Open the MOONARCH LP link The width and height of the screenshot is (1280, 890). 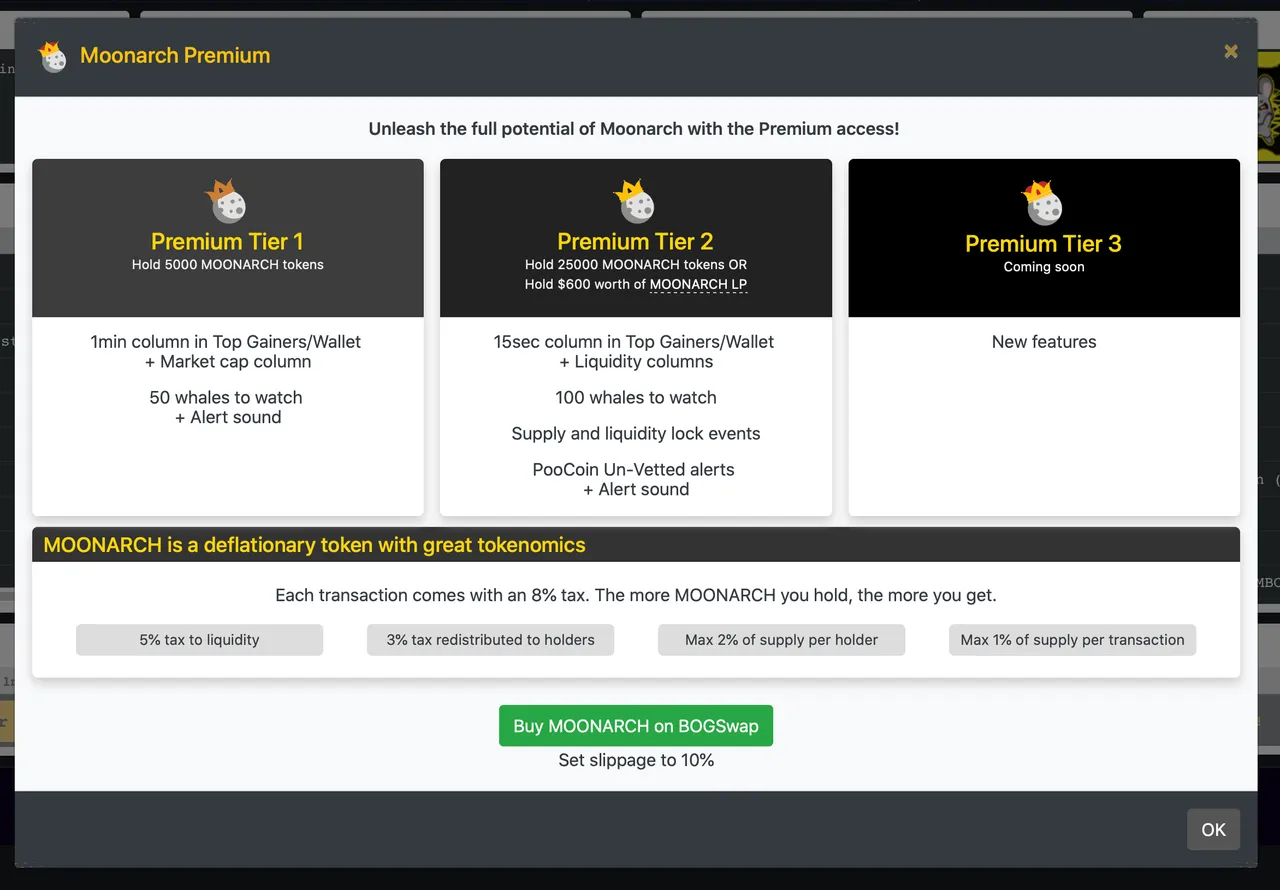[x=698, y=284]
